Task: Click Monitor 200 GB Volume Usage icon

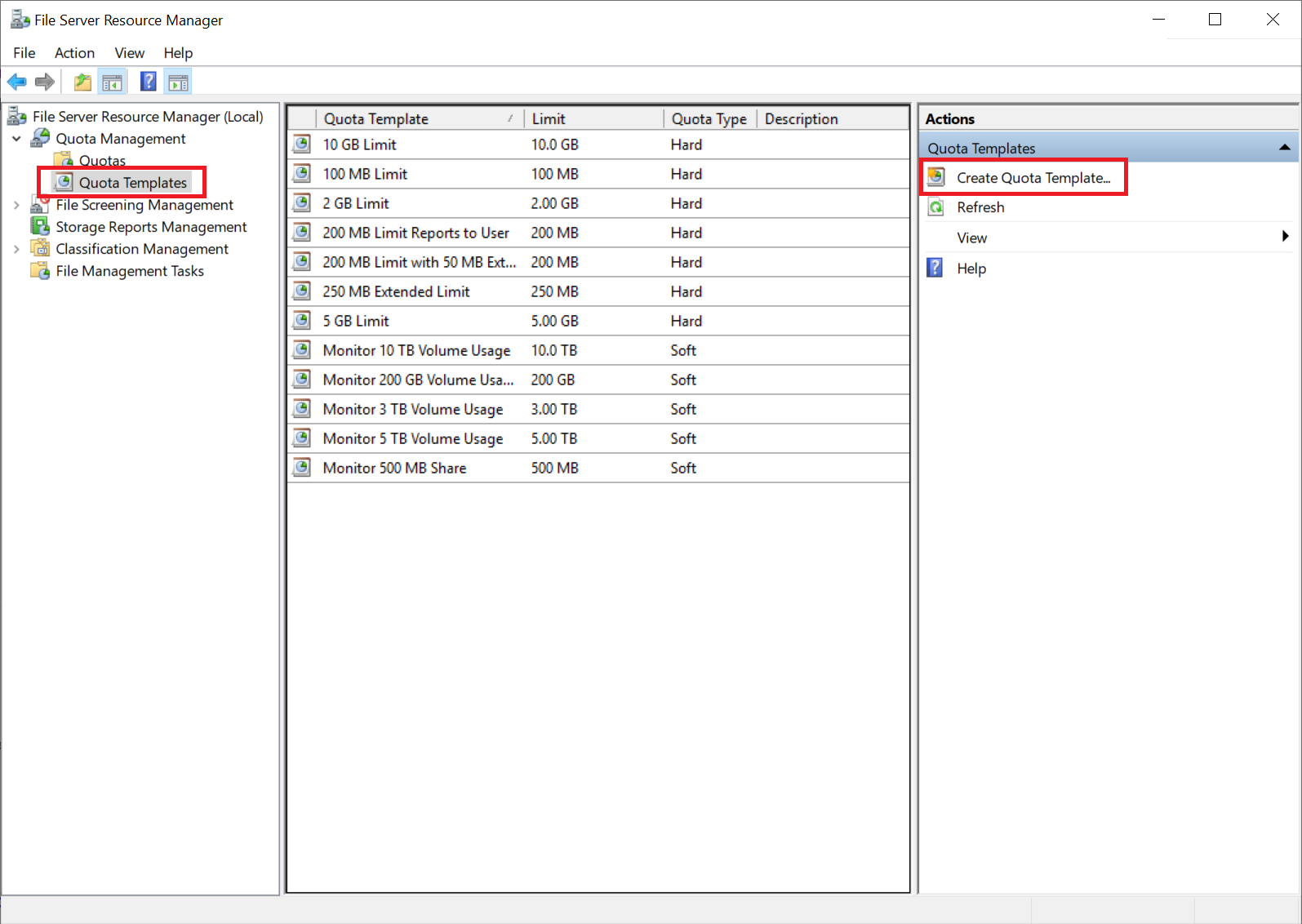Action: point(302,380)
